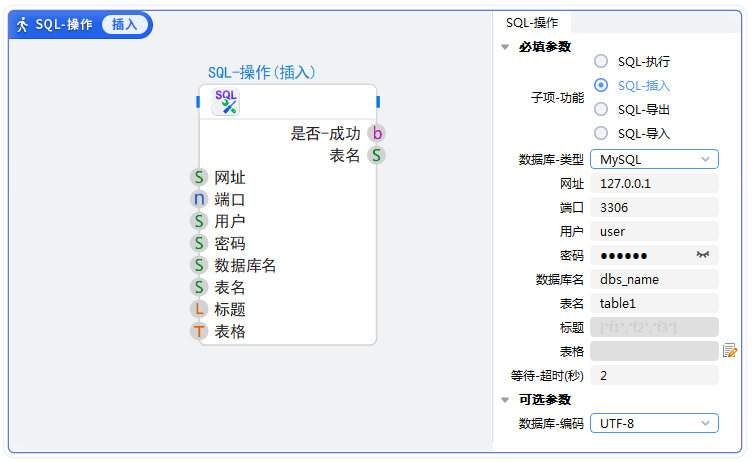
Task: Switch to the SQL-操作 properties tab
Action: tap(532, 23)
